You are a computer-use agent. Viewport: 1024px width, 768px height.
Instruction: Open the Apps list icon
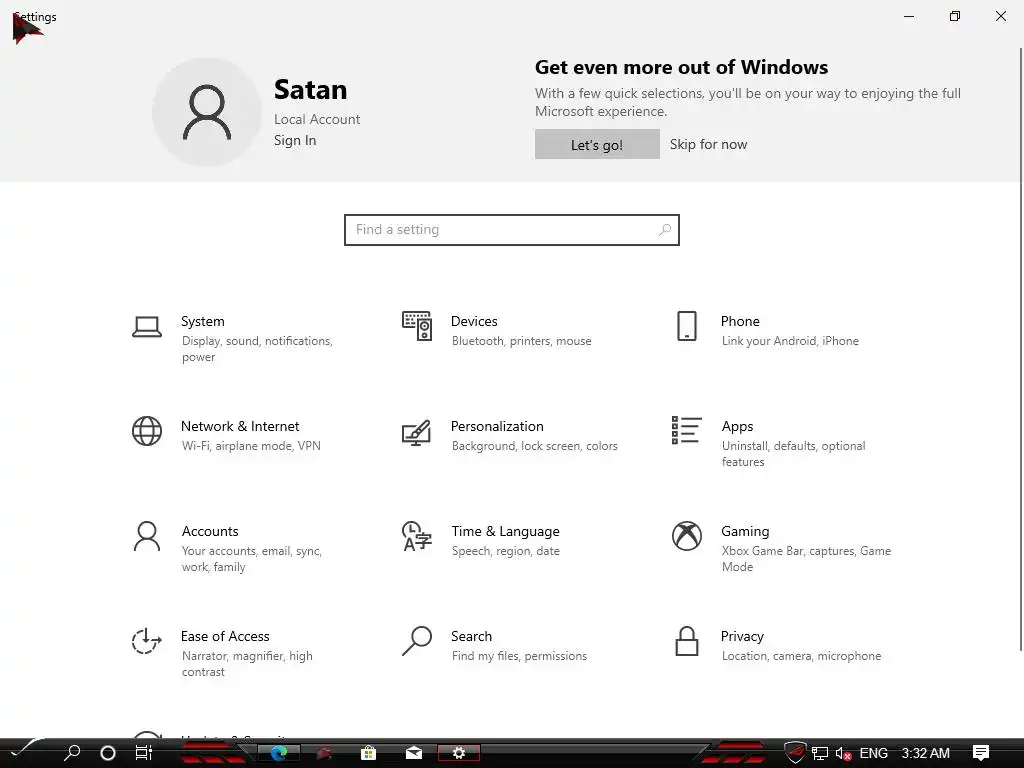[x=686, y=430]
